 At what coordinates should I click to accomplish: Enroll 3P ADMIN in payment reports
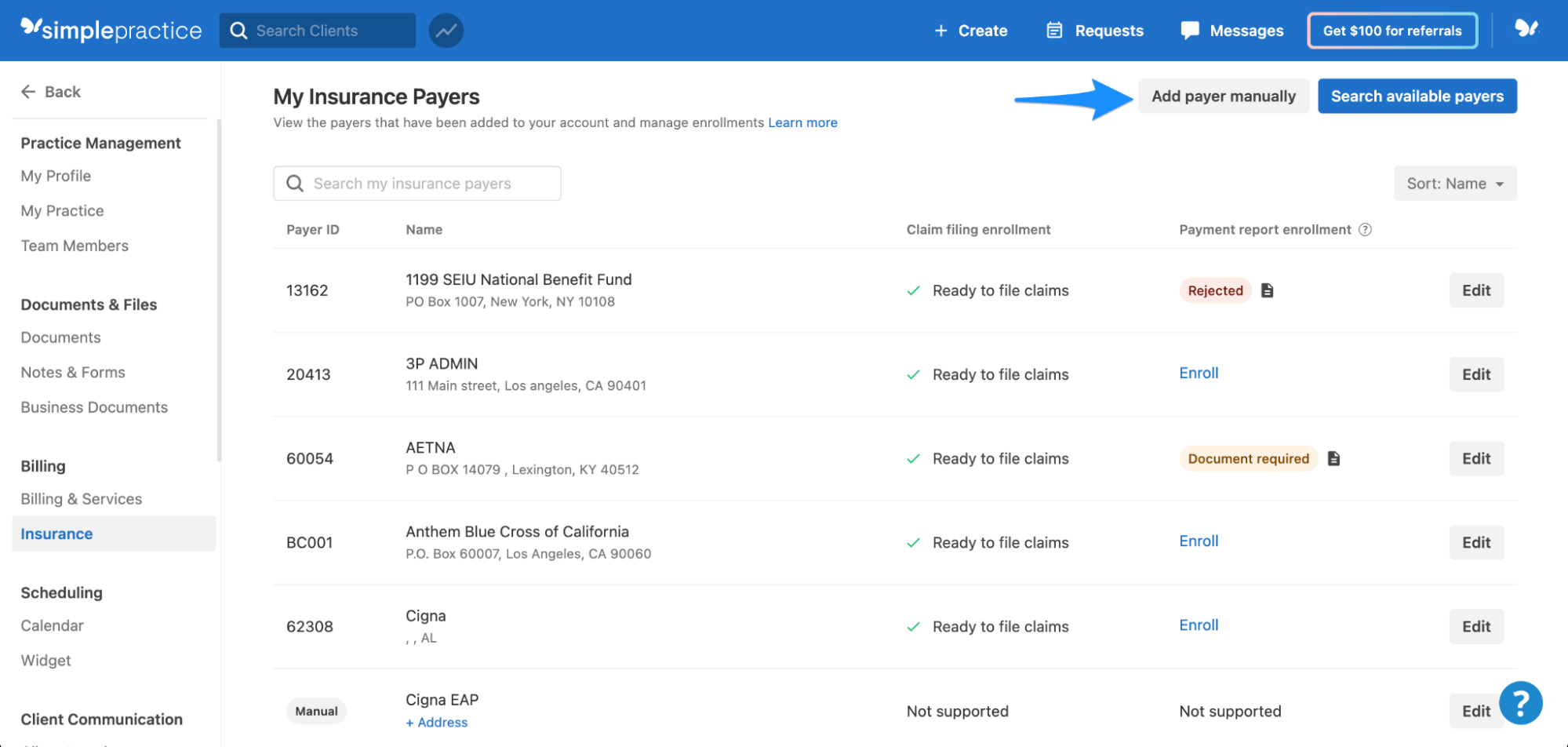[1199, 373]
